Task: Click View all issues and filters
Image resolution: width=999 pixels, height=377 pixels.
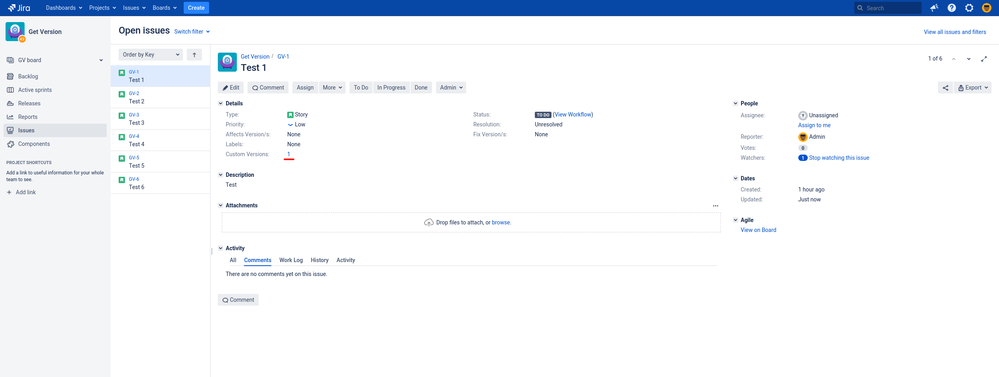Action: coord(955,32)
